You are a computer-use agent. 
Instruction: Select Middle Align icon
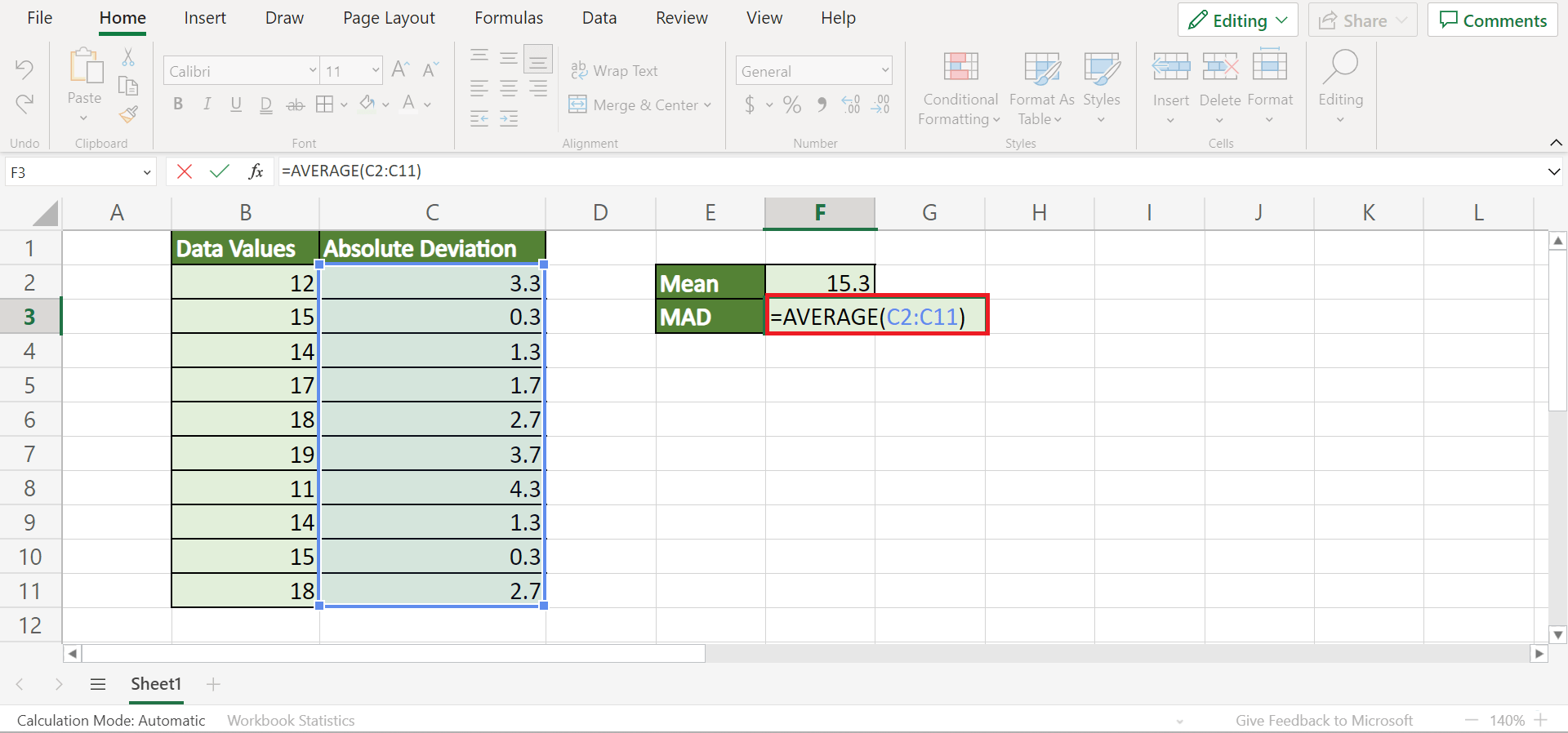tap(509, 58)
